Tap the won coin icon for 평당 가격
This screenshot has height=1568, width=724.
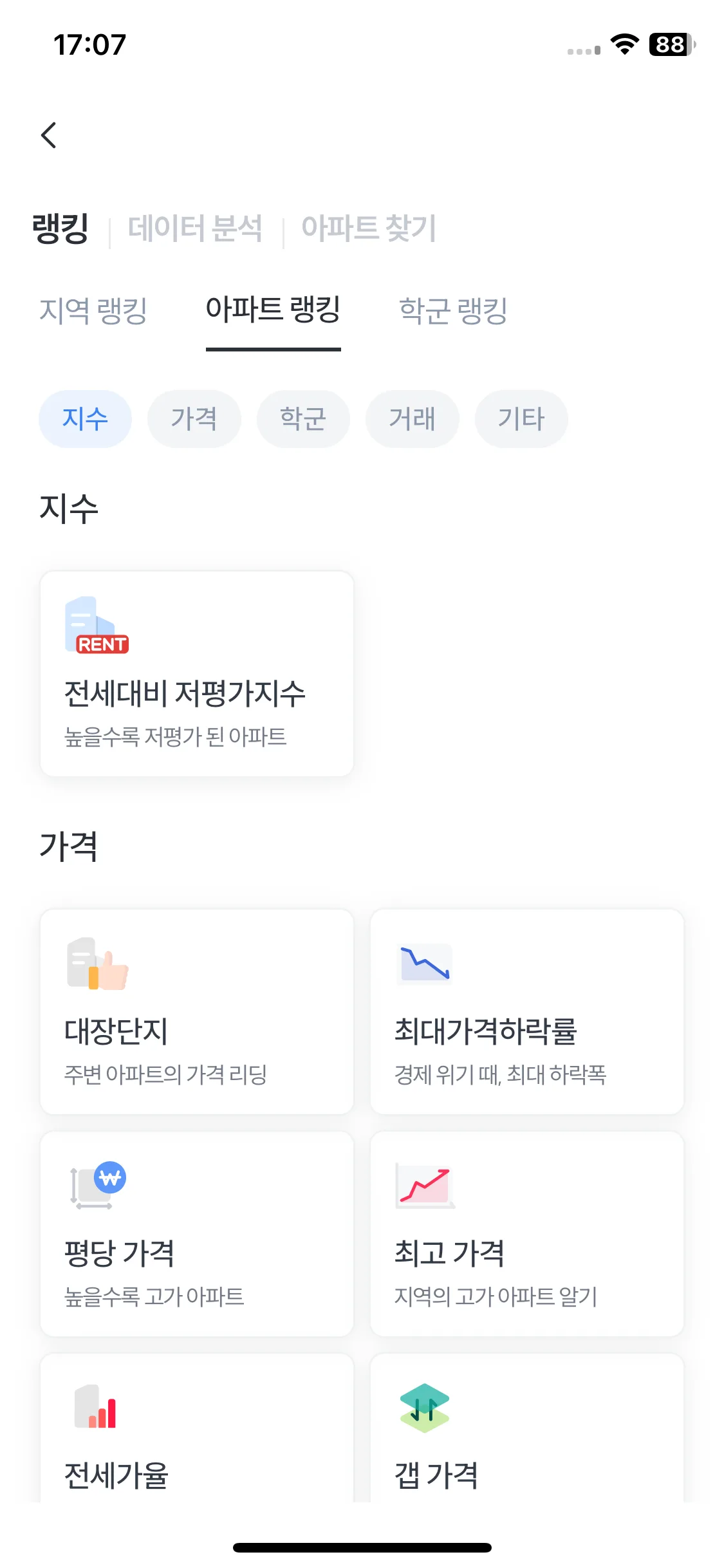pos(98,1185)
